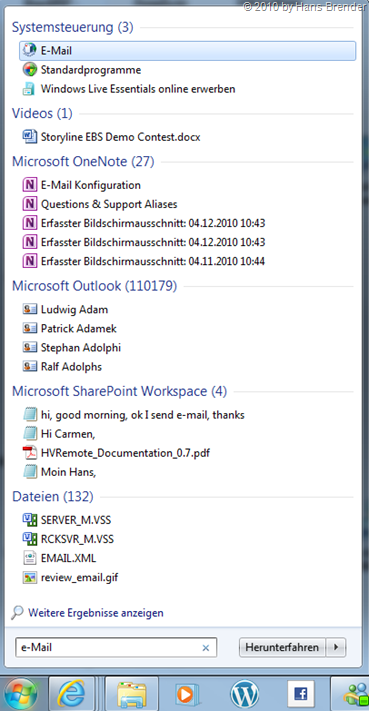Click the E-Mail control panel icon

29,51
